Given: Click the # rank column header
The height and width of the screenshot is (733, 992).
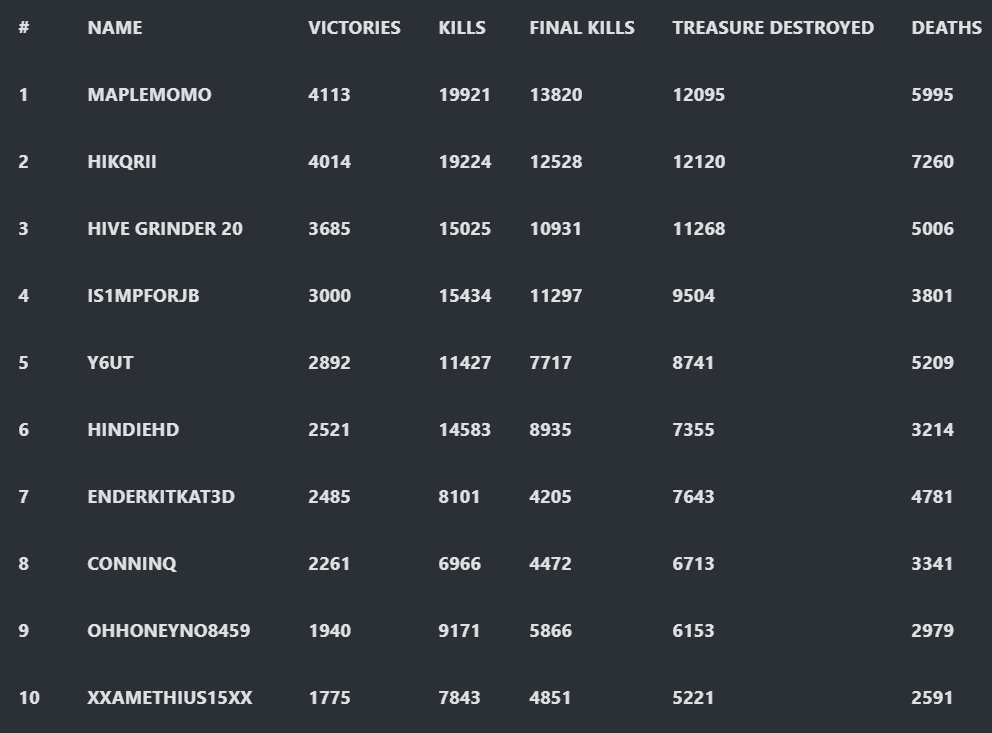Looking at the screenshot, I should pyautogui.click(x=23, y=28).
